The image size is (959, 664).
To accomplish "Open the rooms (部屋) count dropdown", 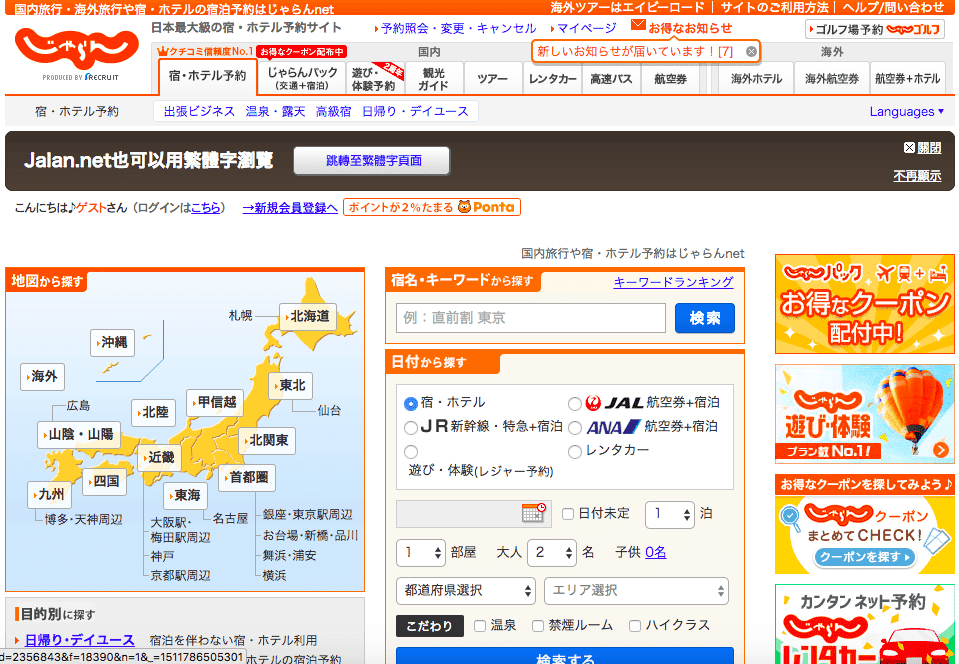I will click(x=421, y=553).
